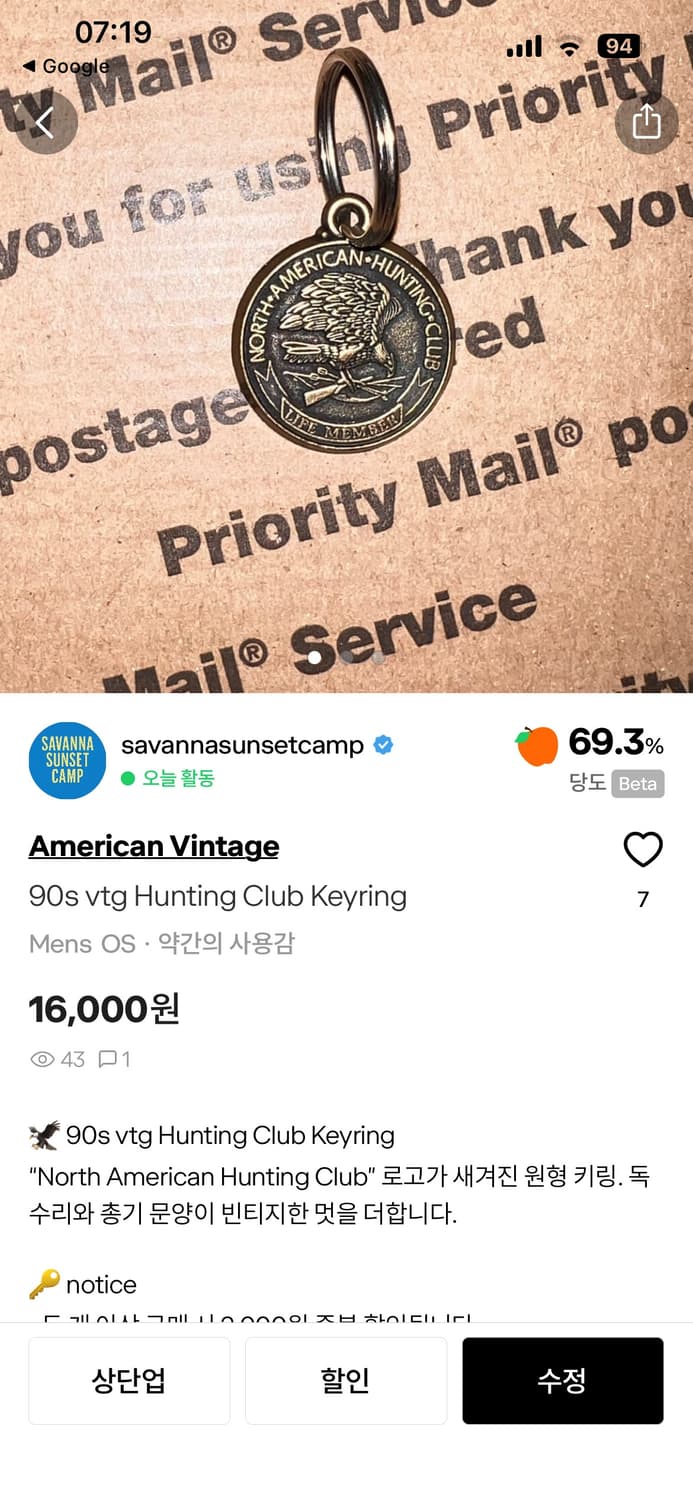Open the comment bubble icon
Screen dimensions: 693x1500
[107, 1059]
